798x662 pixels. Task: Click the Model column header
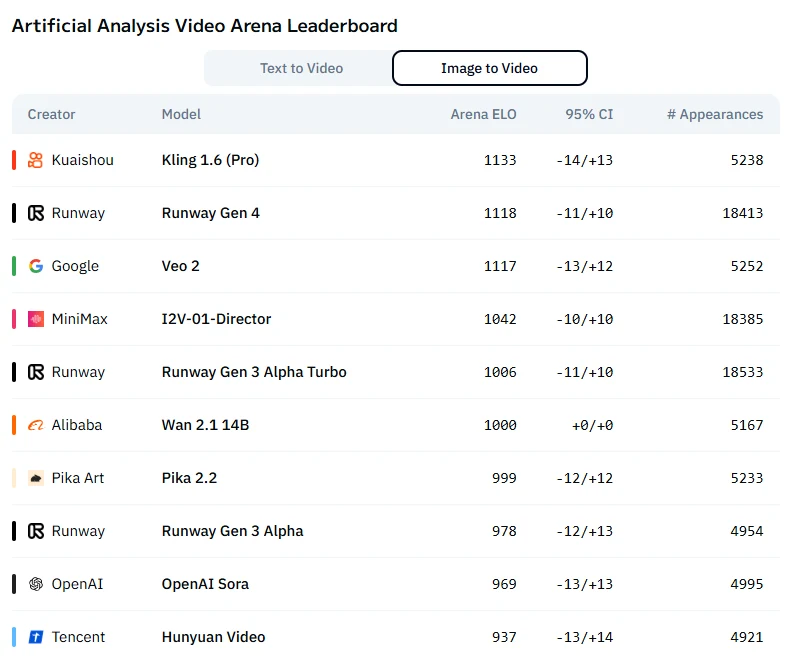[181, 114]
